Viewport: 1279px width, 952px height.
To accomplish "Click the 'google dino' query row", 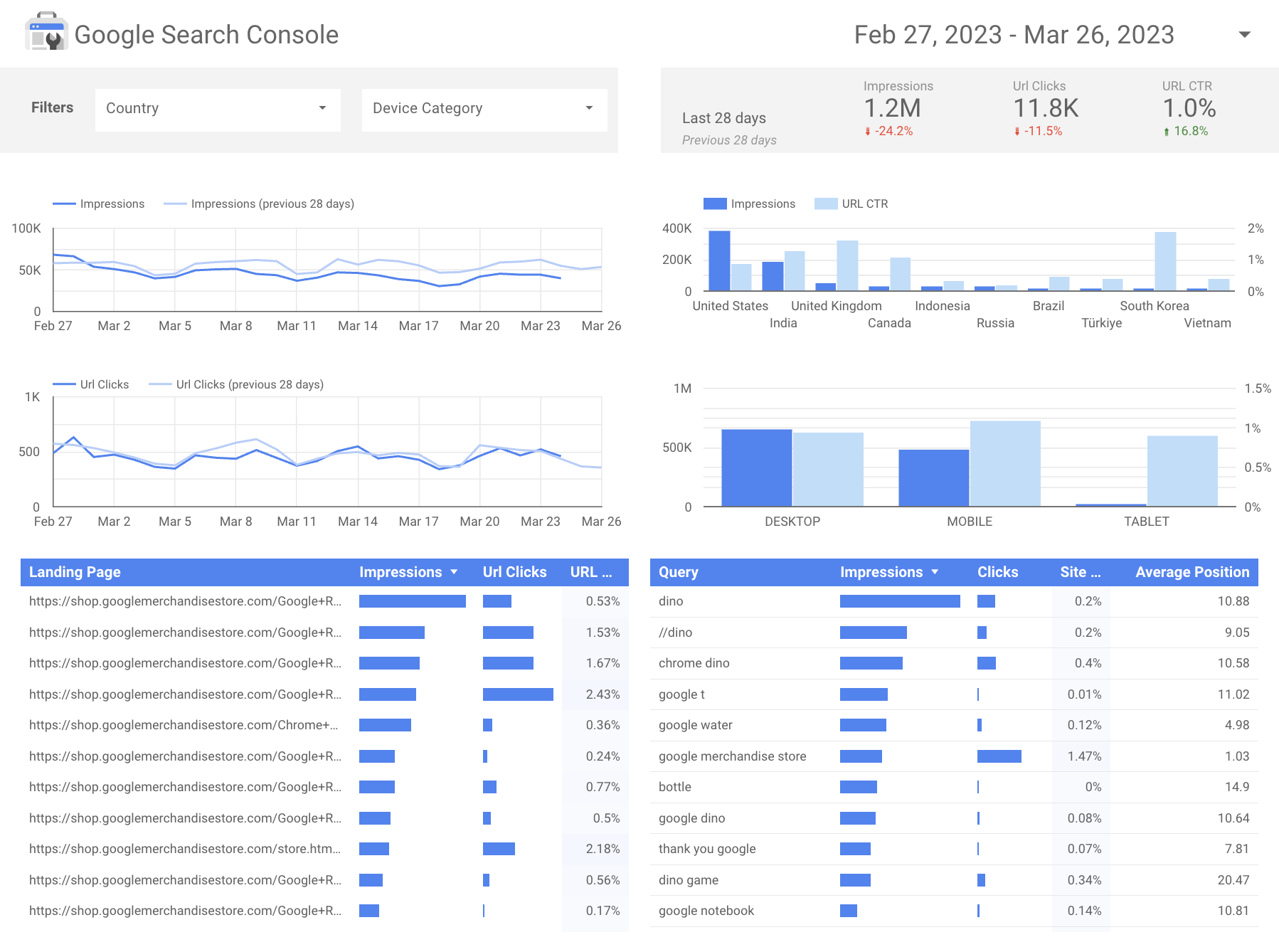I will [x=954, y=818].
